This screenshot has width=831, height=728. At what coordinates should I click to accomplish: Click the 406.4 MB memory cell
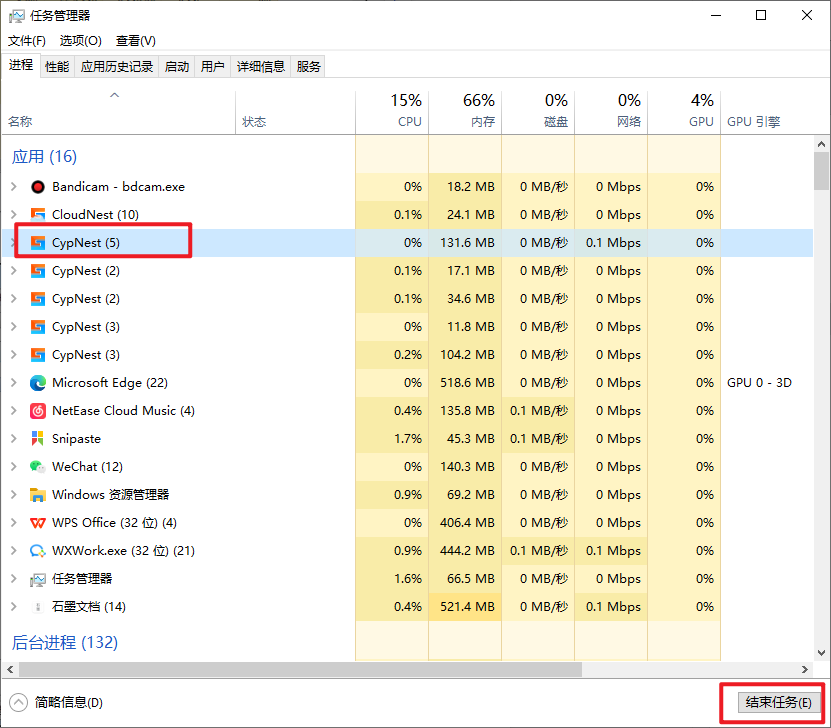[x=467, y=522]
